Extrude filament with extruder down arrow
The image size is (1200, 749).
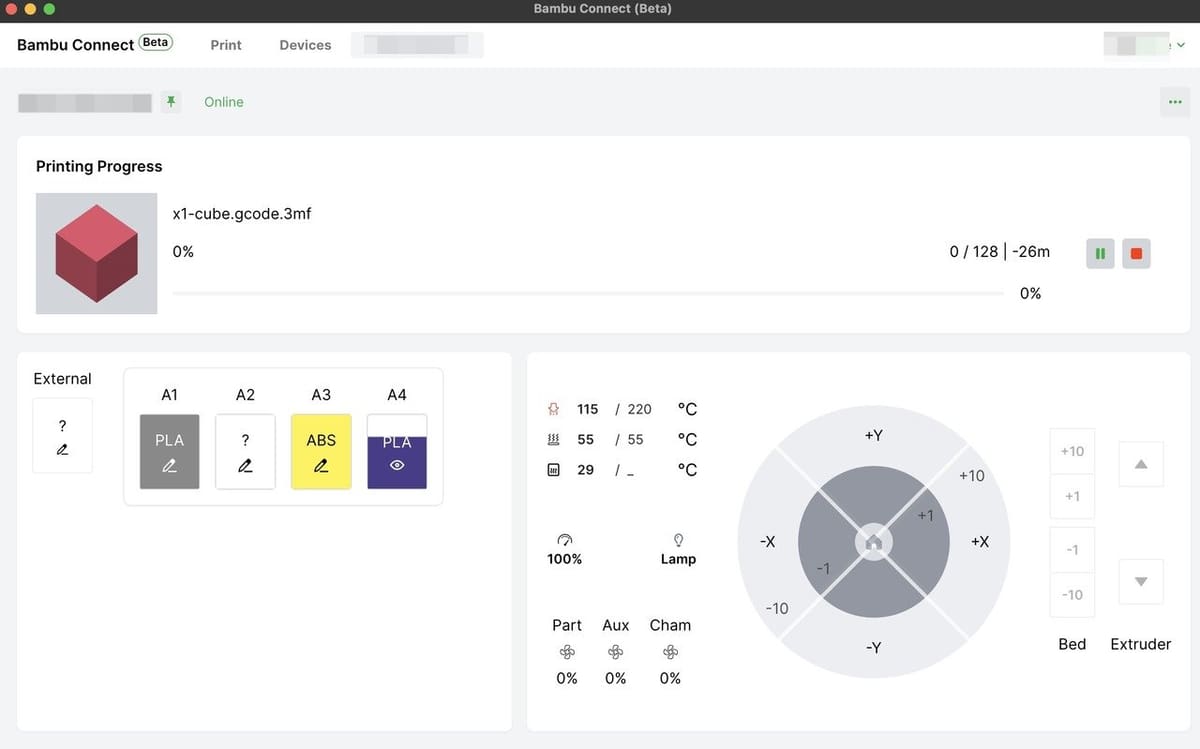click(x=1141, y=581)
